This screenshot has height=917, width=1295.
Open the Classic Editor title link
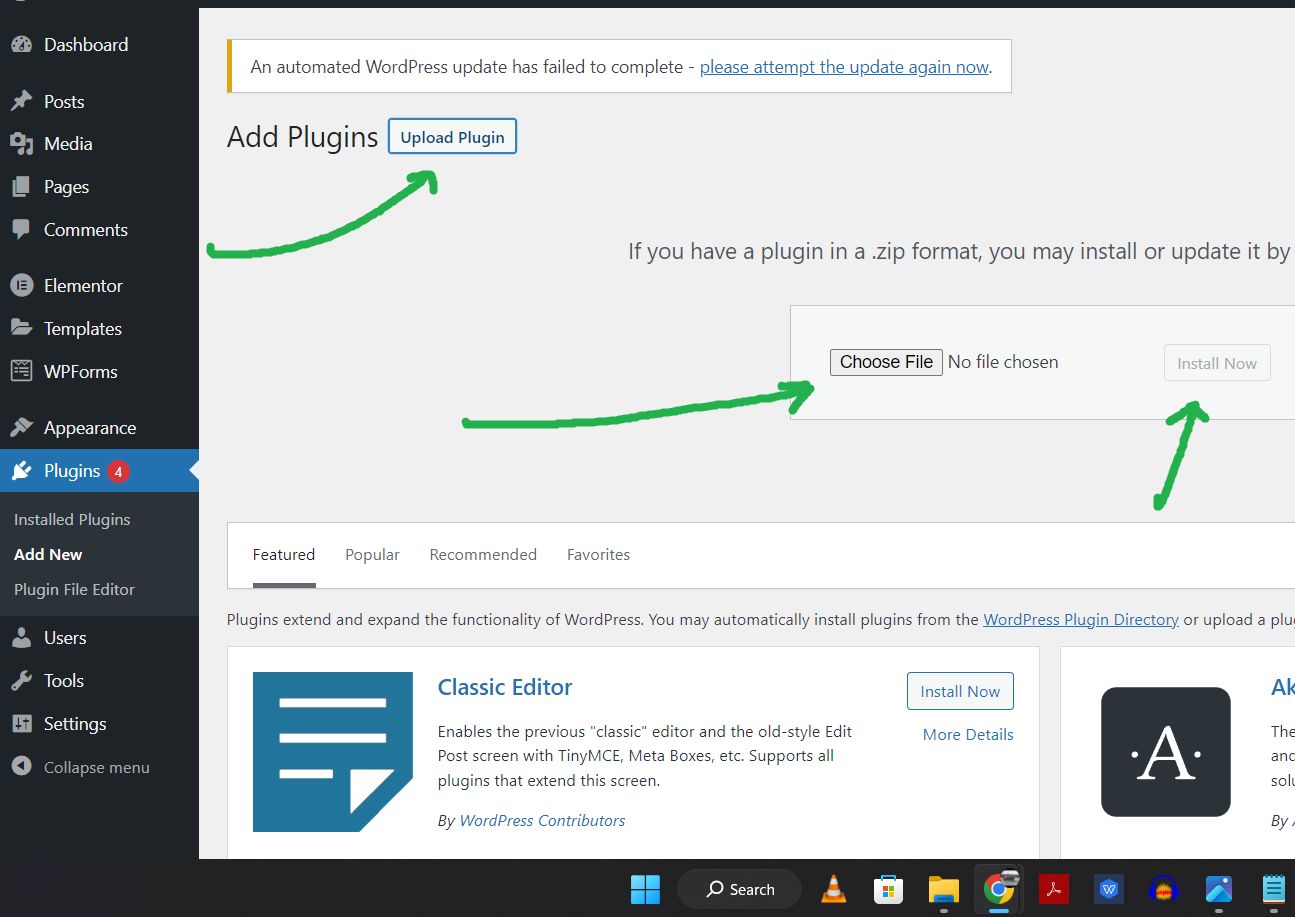(x=505, y=687)
